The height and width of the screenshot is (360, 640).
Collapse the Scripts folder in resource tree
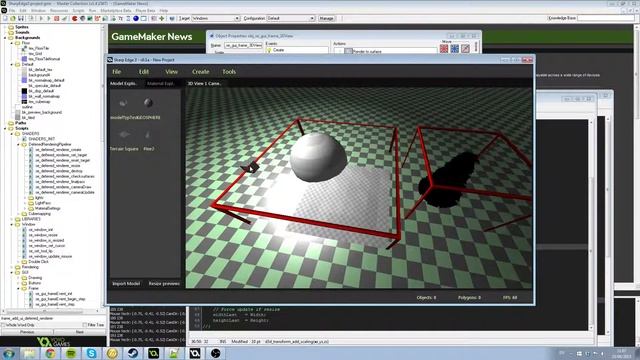(x=6, y=128)
